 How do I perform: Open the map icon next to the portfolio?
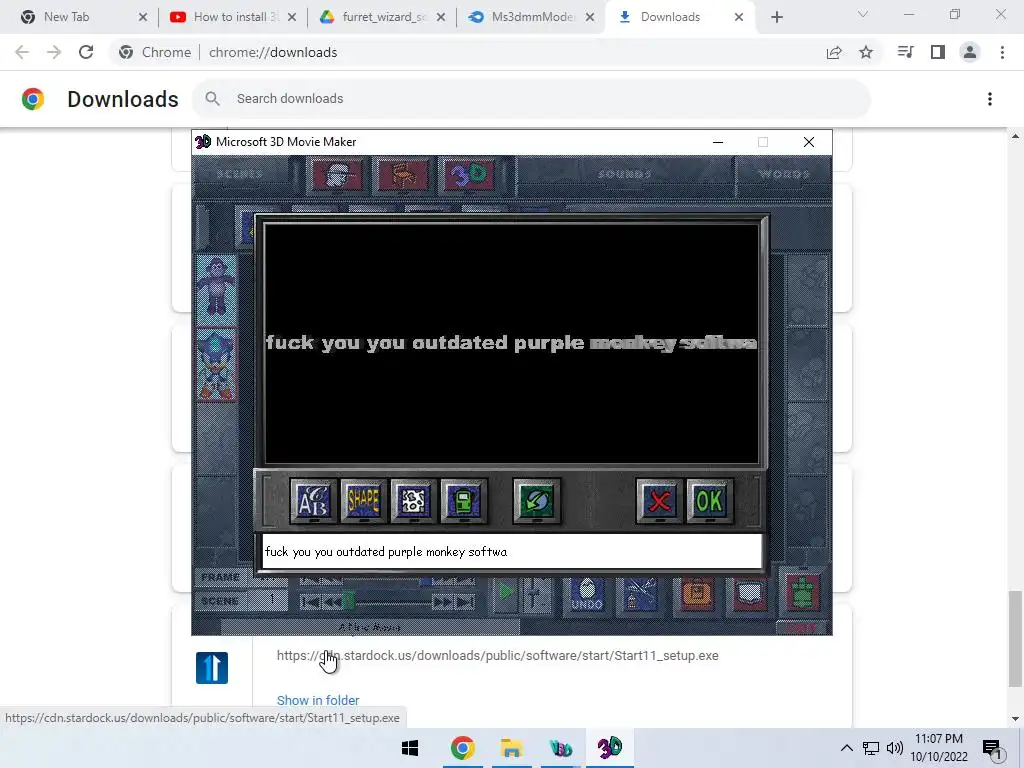click(x=748, y=594)
